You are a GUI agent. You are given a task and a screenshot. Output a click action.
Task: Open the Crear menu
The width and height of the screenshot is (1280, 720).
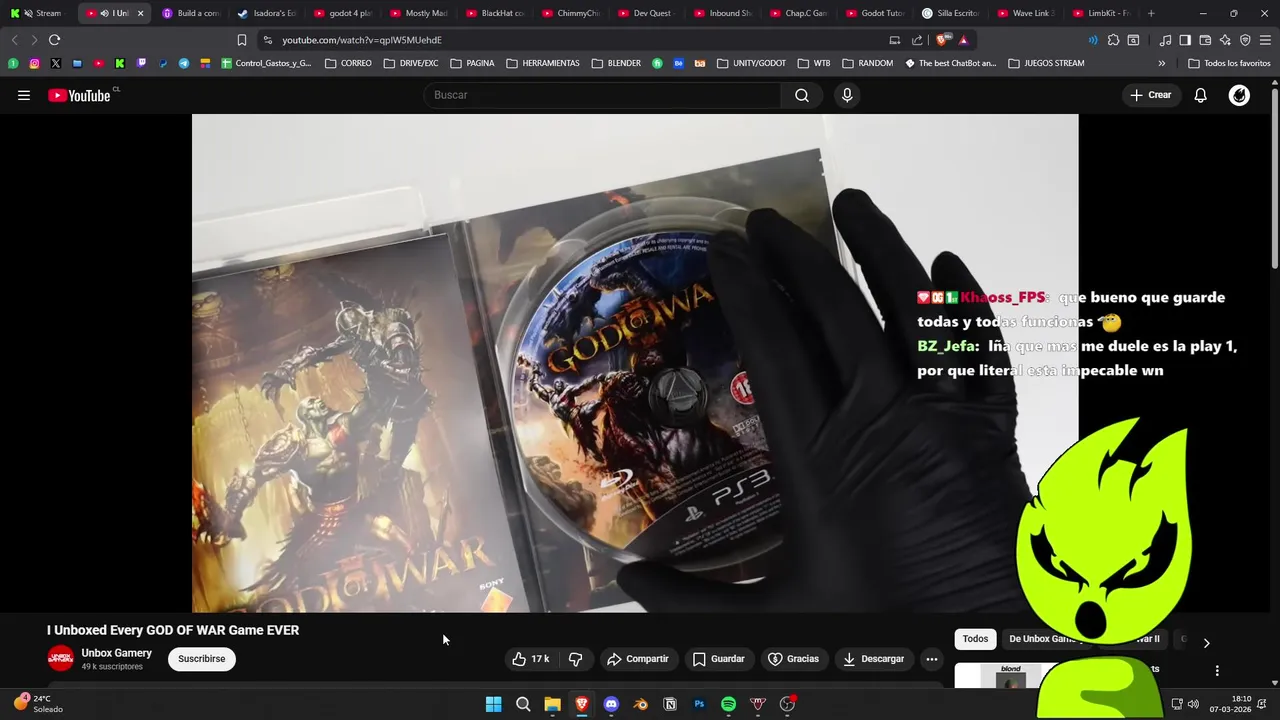1150,95
